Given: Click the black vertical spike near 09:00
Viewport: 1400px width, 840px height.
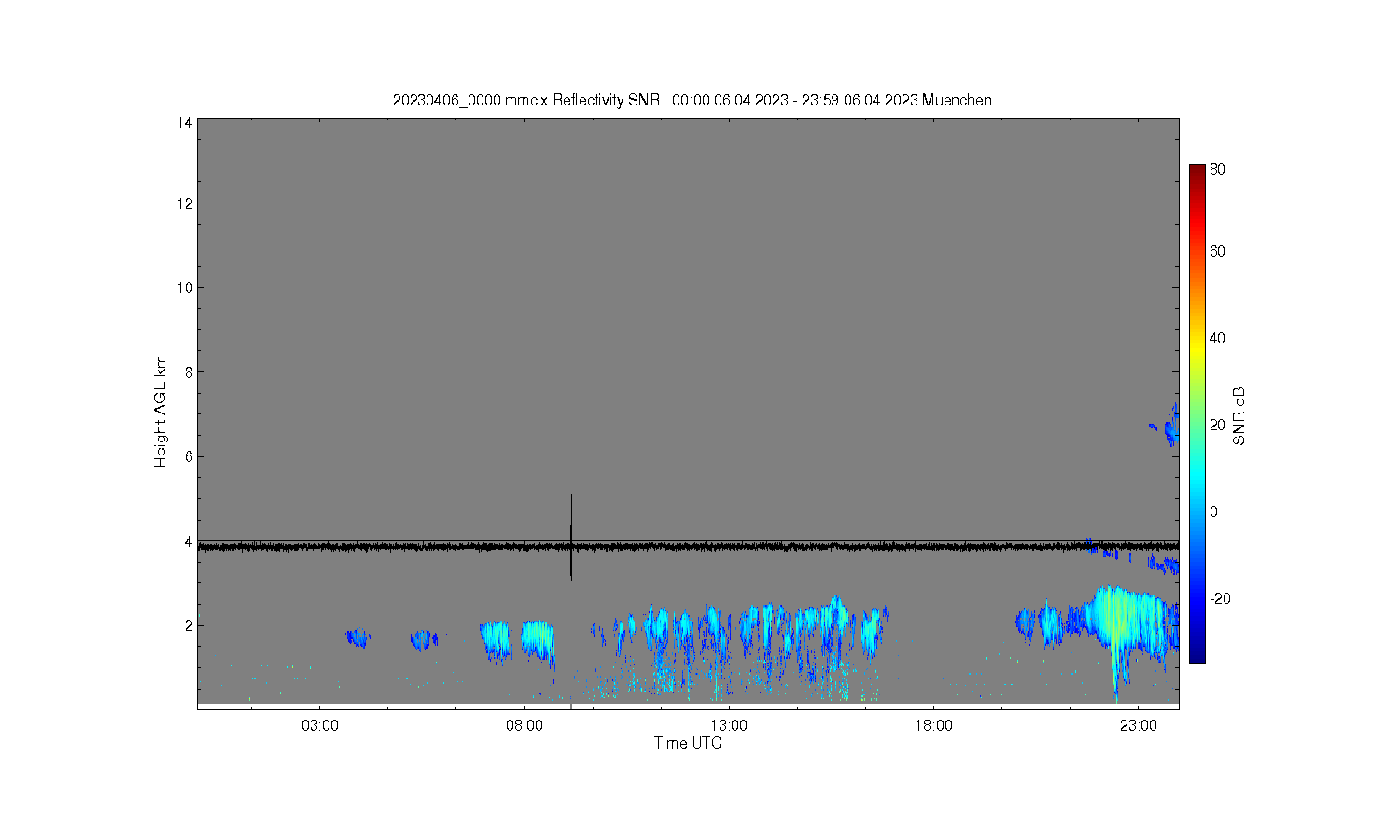Looking at the screenshot, I should click(x=571, y=537).
